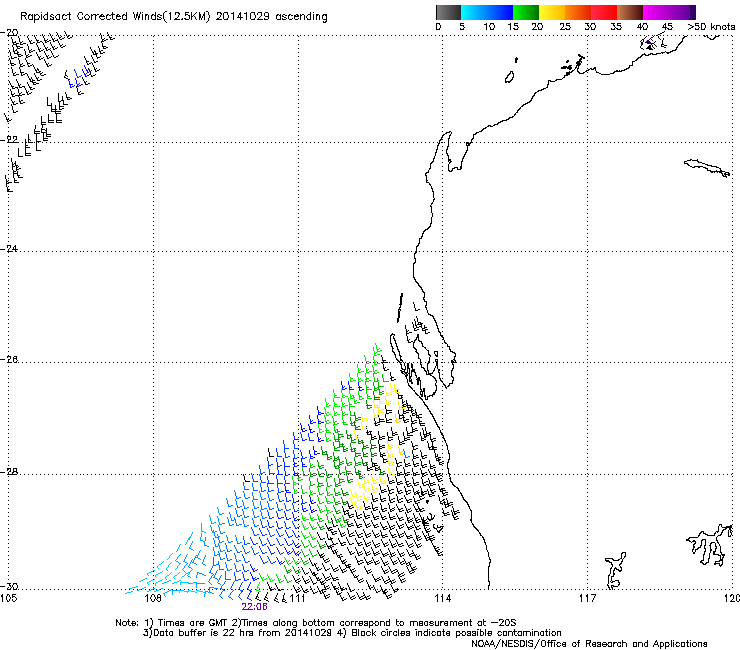The height and width of the screenshot is (650, 740).
Task: Choose the magenta 40–45 knots legend swatch
Action: 656,12
